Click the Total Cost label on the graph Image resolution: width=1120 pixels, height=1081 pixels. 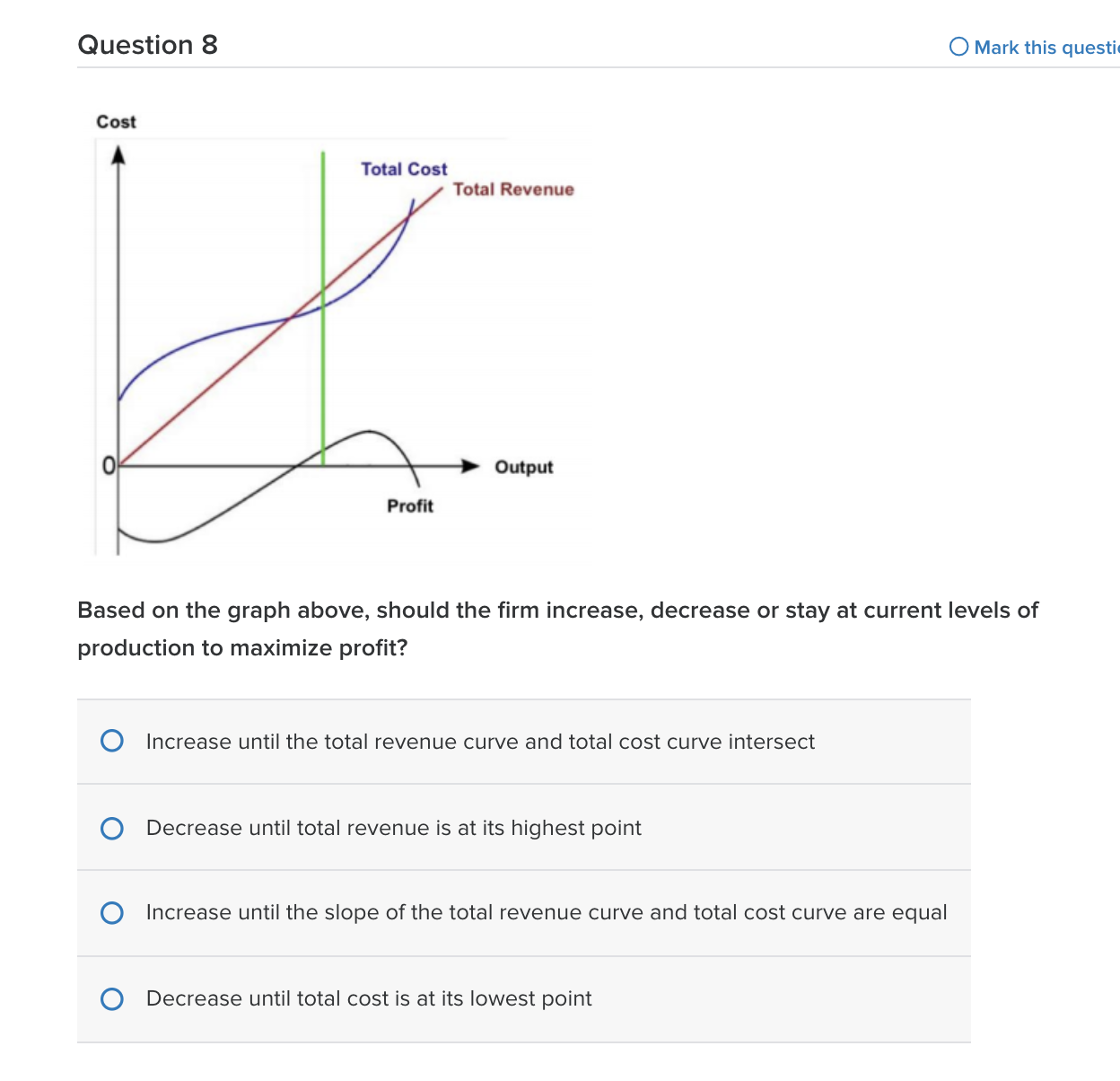click(x=404, y=169)
